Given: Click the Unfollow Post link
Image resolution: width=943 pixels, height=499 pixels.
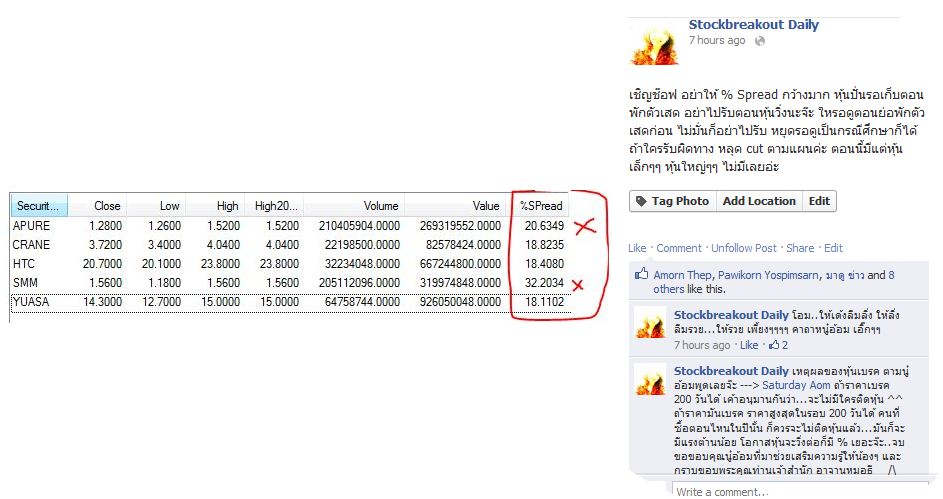Looking at the screenshot, I should coord(744,248).
